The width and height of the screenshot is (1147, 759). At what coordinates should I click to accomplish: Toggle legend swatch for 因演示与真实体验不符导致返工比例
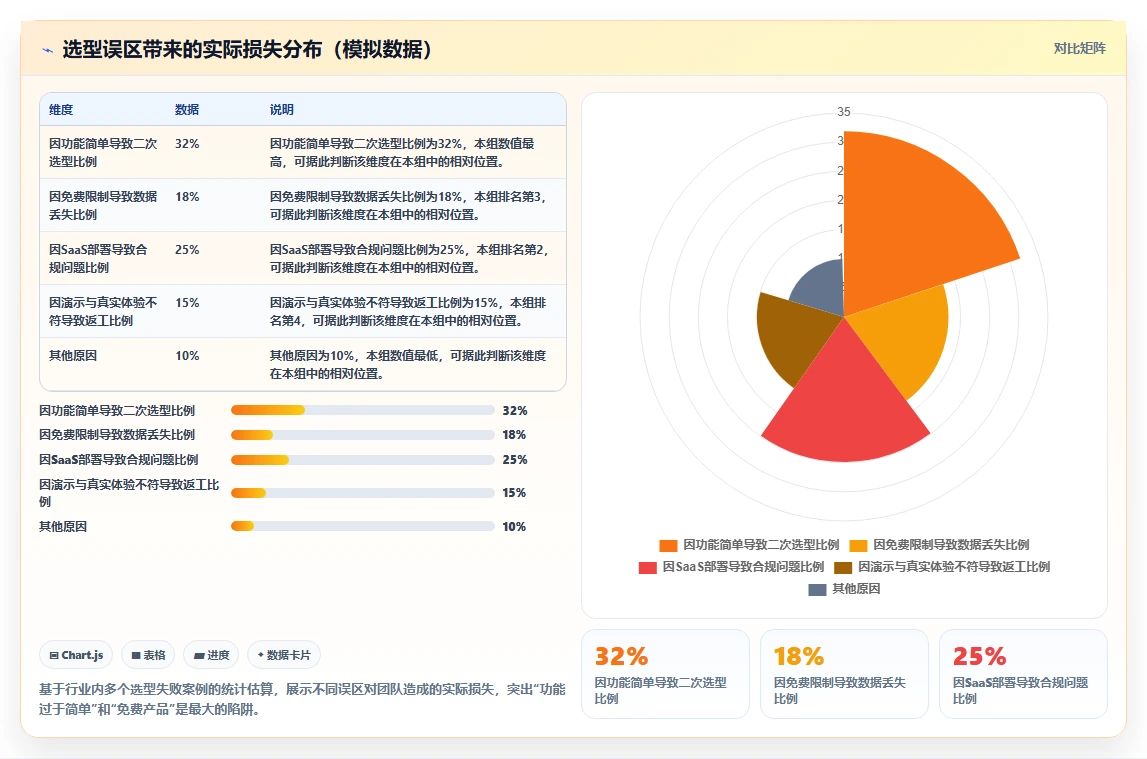pyautogui.click(x=843, y=567)
